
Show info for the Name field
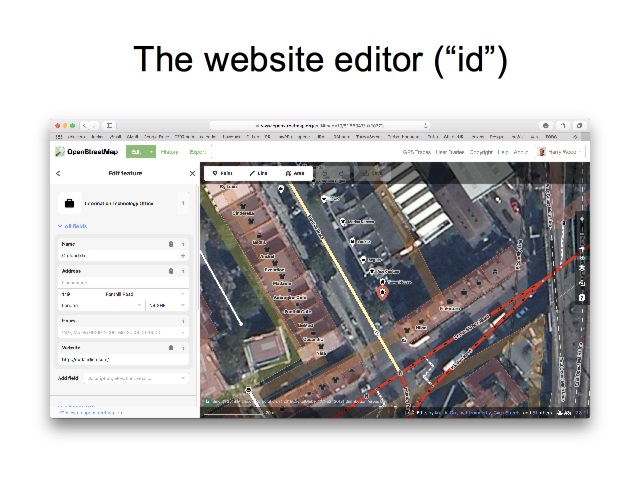183,244
